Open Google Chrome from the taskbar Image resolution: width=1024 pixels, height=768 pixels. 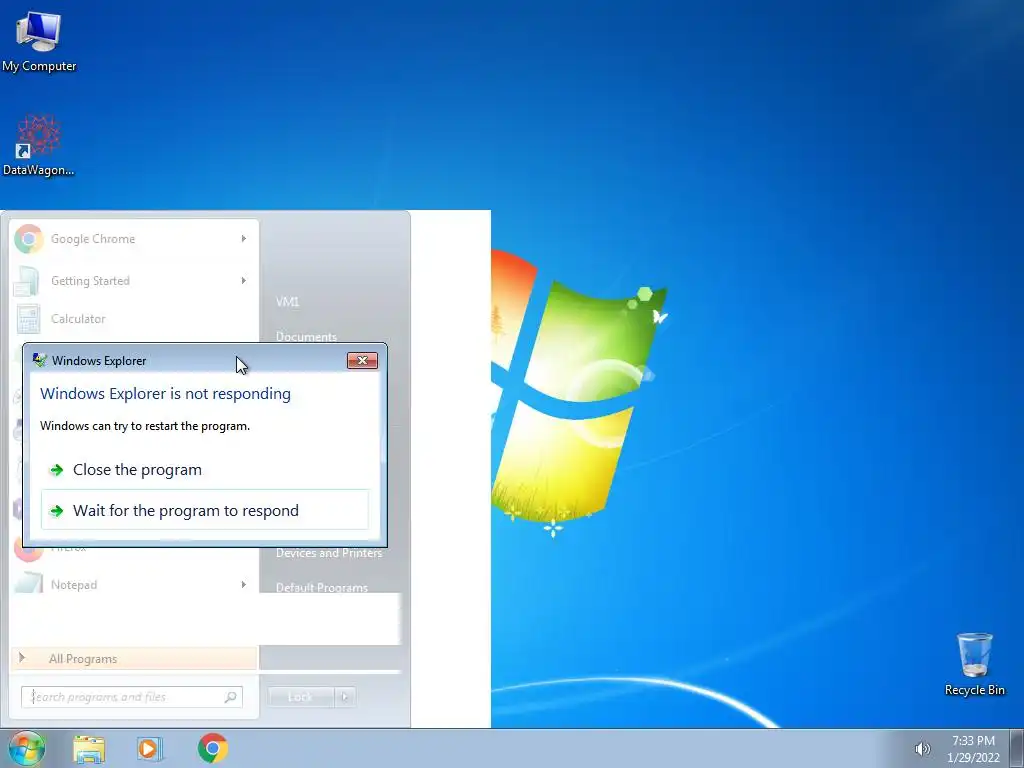(213, 748)
